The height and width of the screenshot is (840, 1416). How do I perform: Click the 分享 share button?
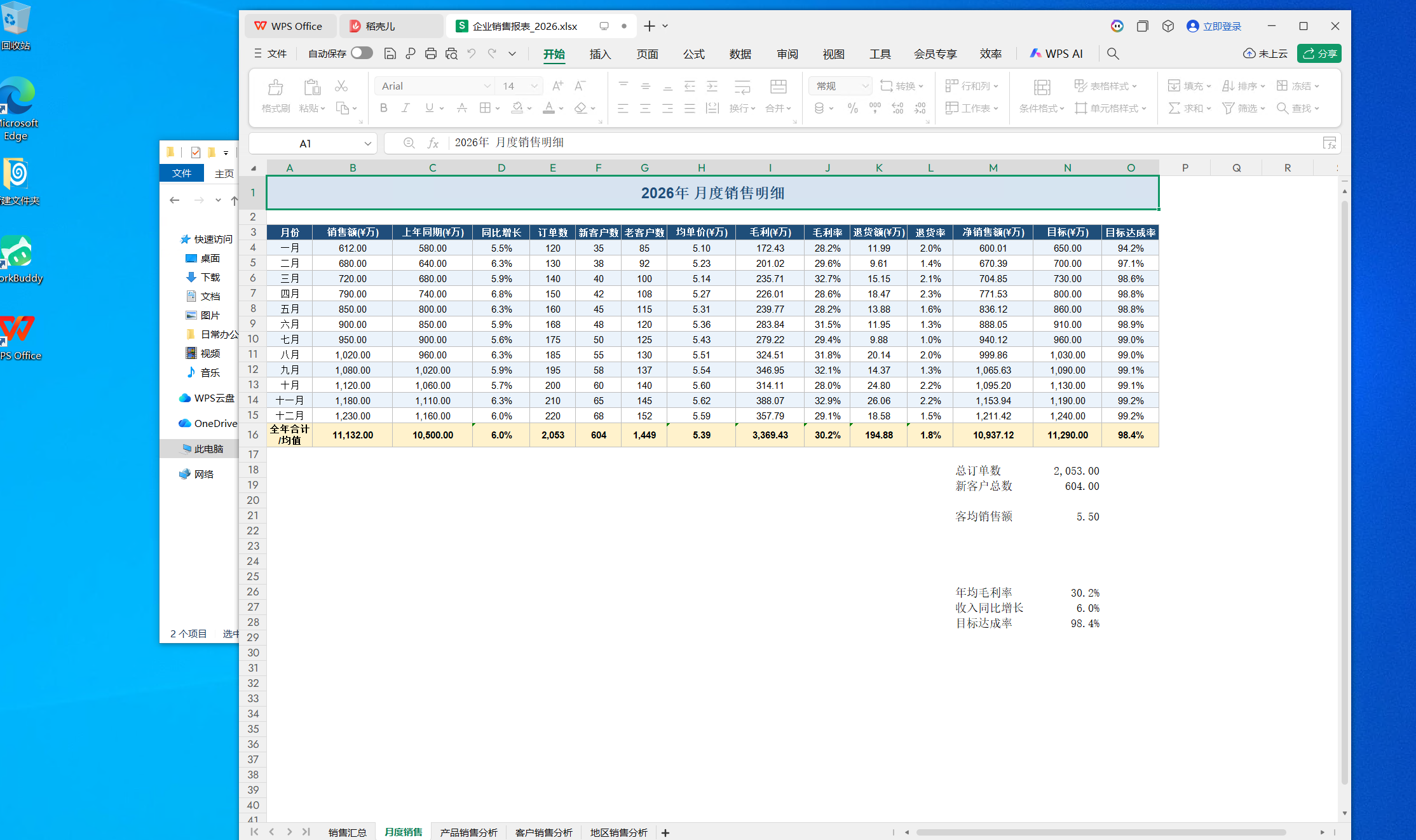1319,53
